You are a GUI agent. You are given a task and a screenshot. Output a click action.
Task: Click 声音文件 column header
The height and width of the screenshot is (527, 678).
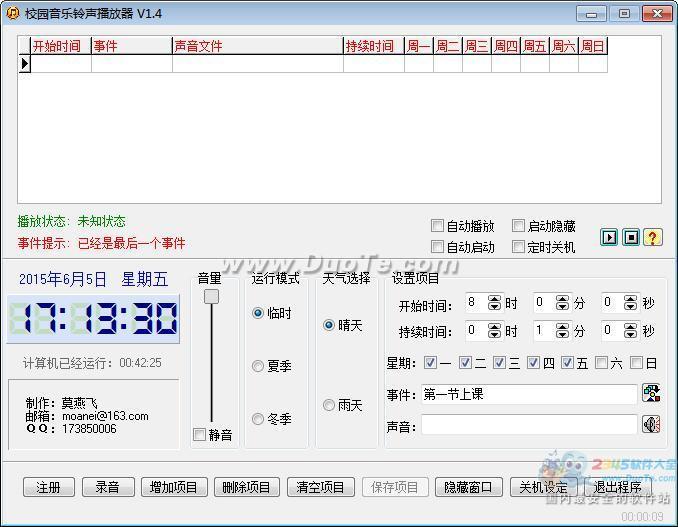(258, 46)
